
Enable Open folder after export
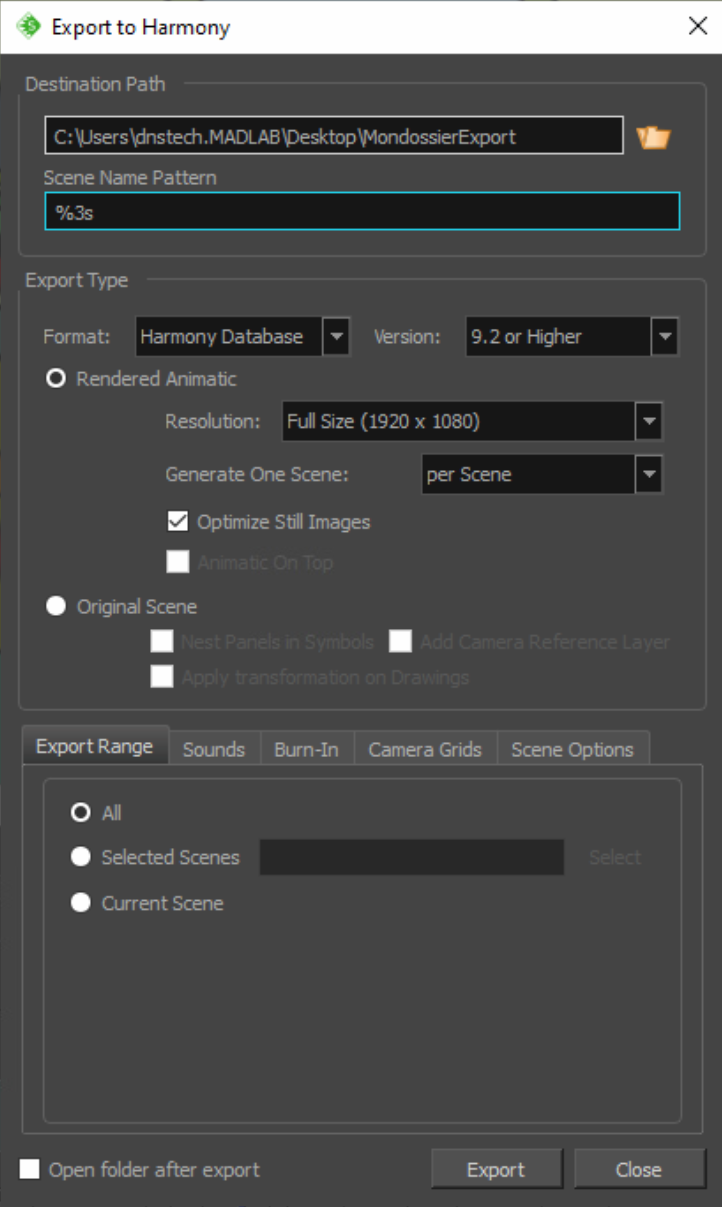click(30, 1169)
